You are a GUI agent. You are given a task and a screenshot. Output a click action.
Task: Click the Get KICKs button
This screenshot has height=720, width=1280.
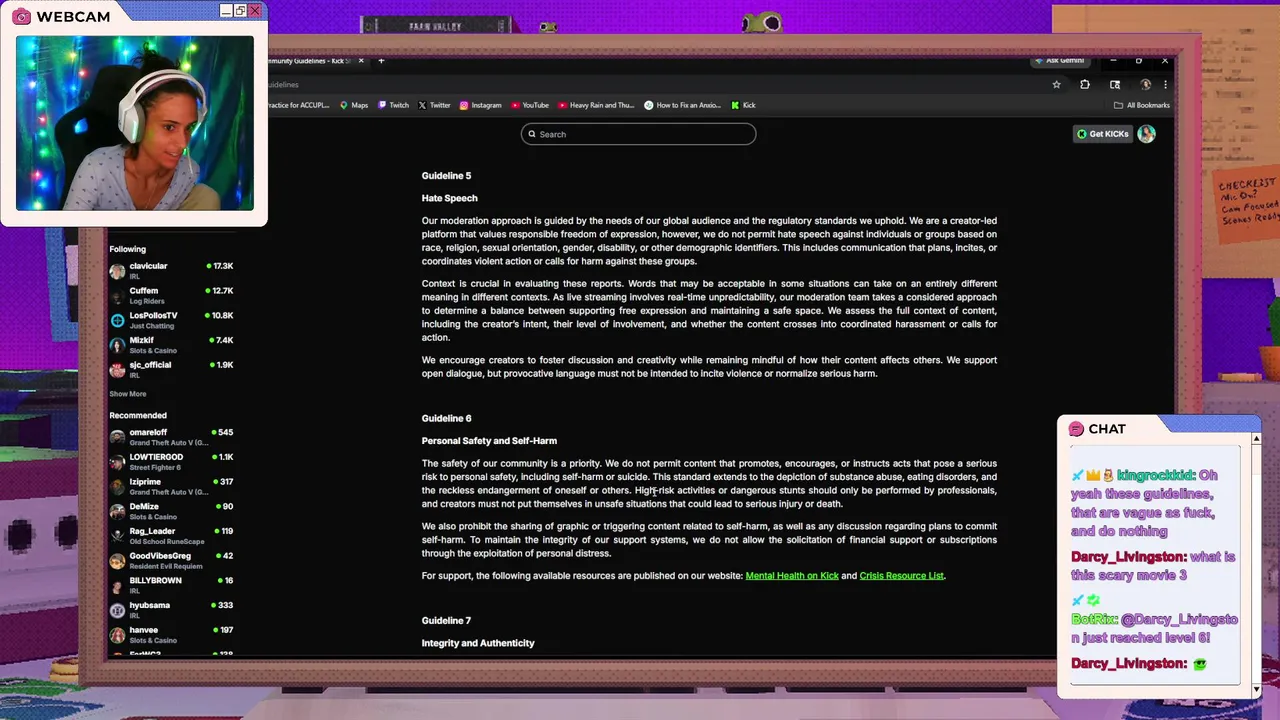coord(1103,134)
